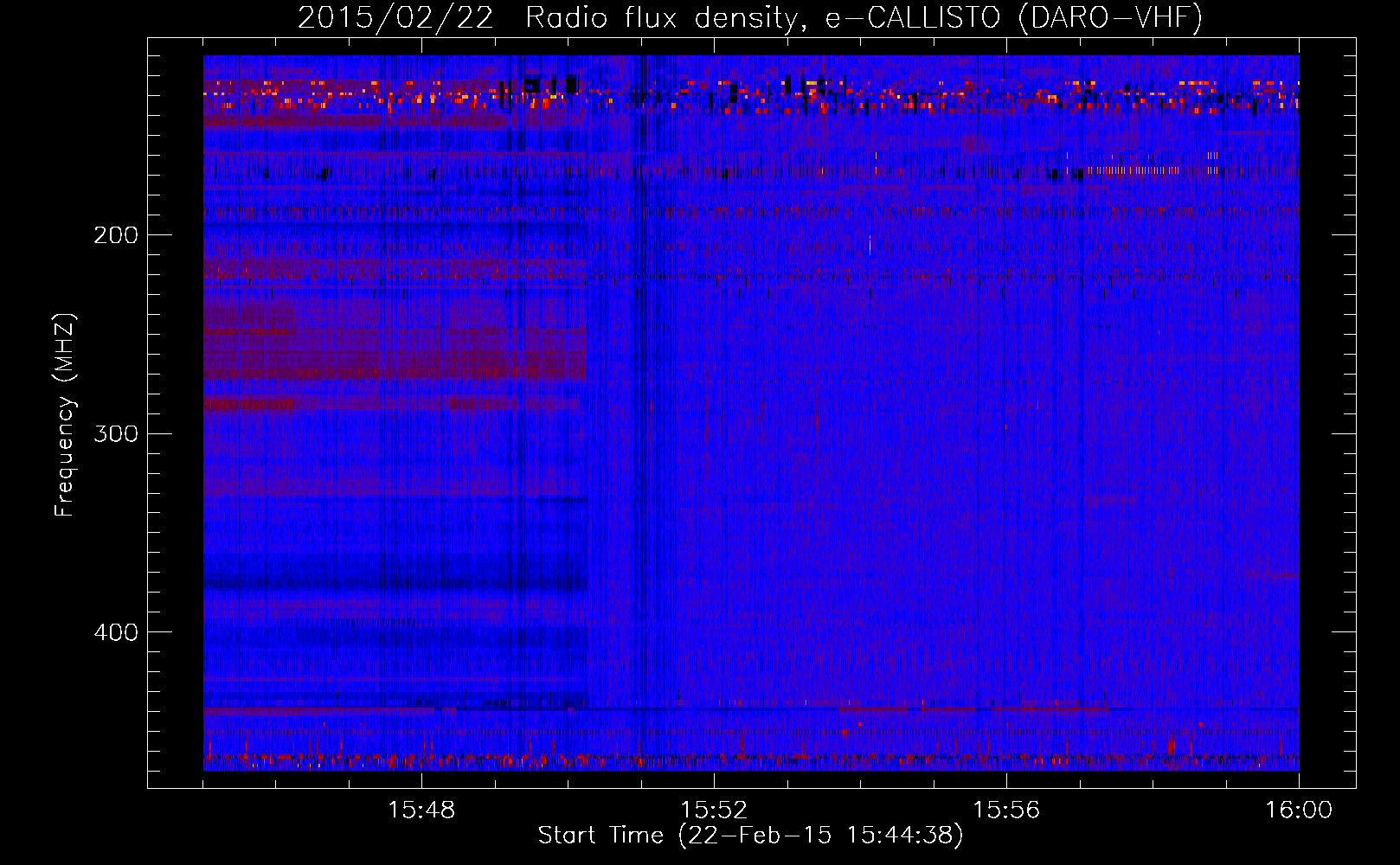The width and height of the screenshot is (1400, 865).
Task: Click the 15:52 time tick label
Action: pos(714,811)
